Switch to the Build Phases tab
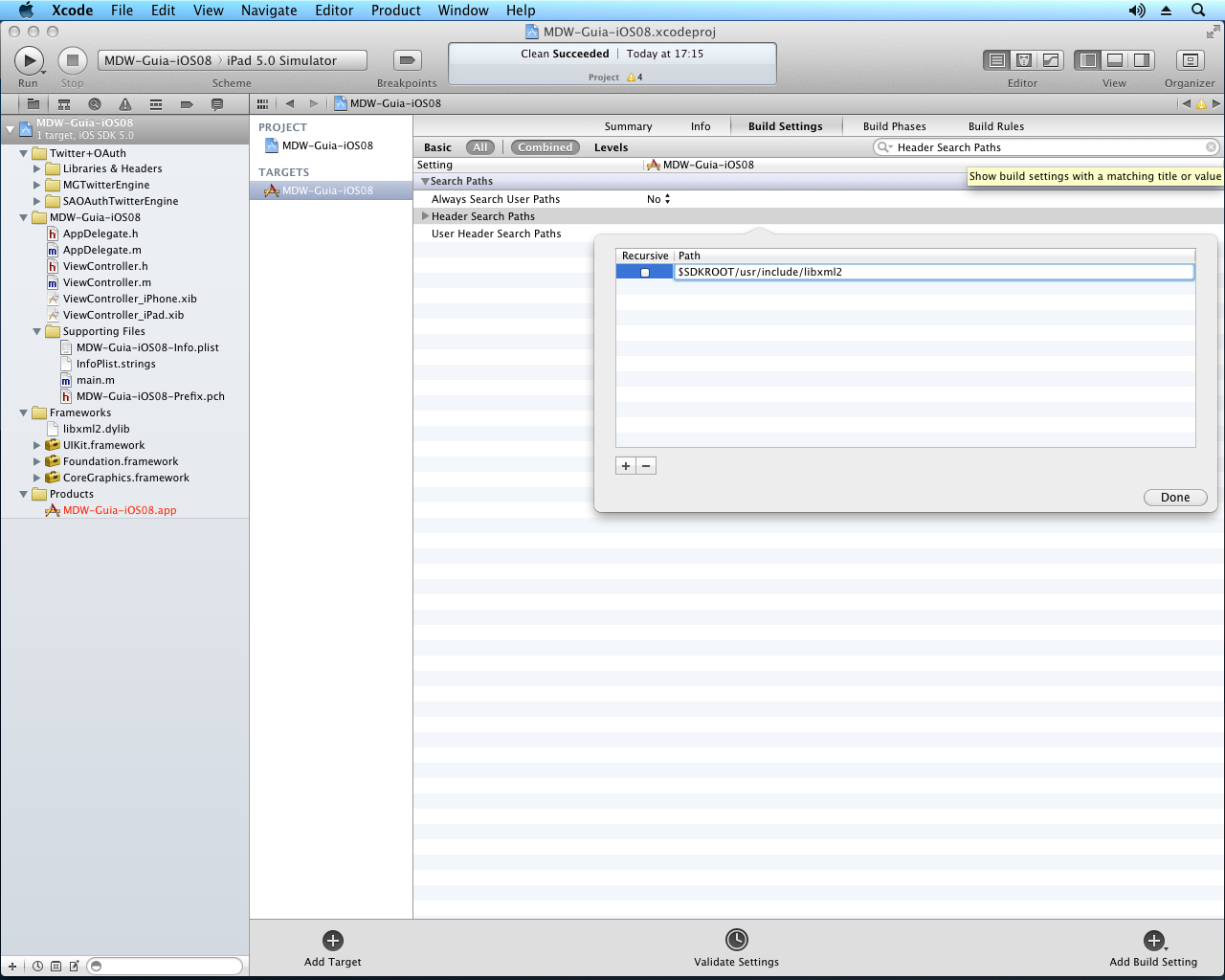The width and height of the screenshot is (1225, 980). click(895, 126)
